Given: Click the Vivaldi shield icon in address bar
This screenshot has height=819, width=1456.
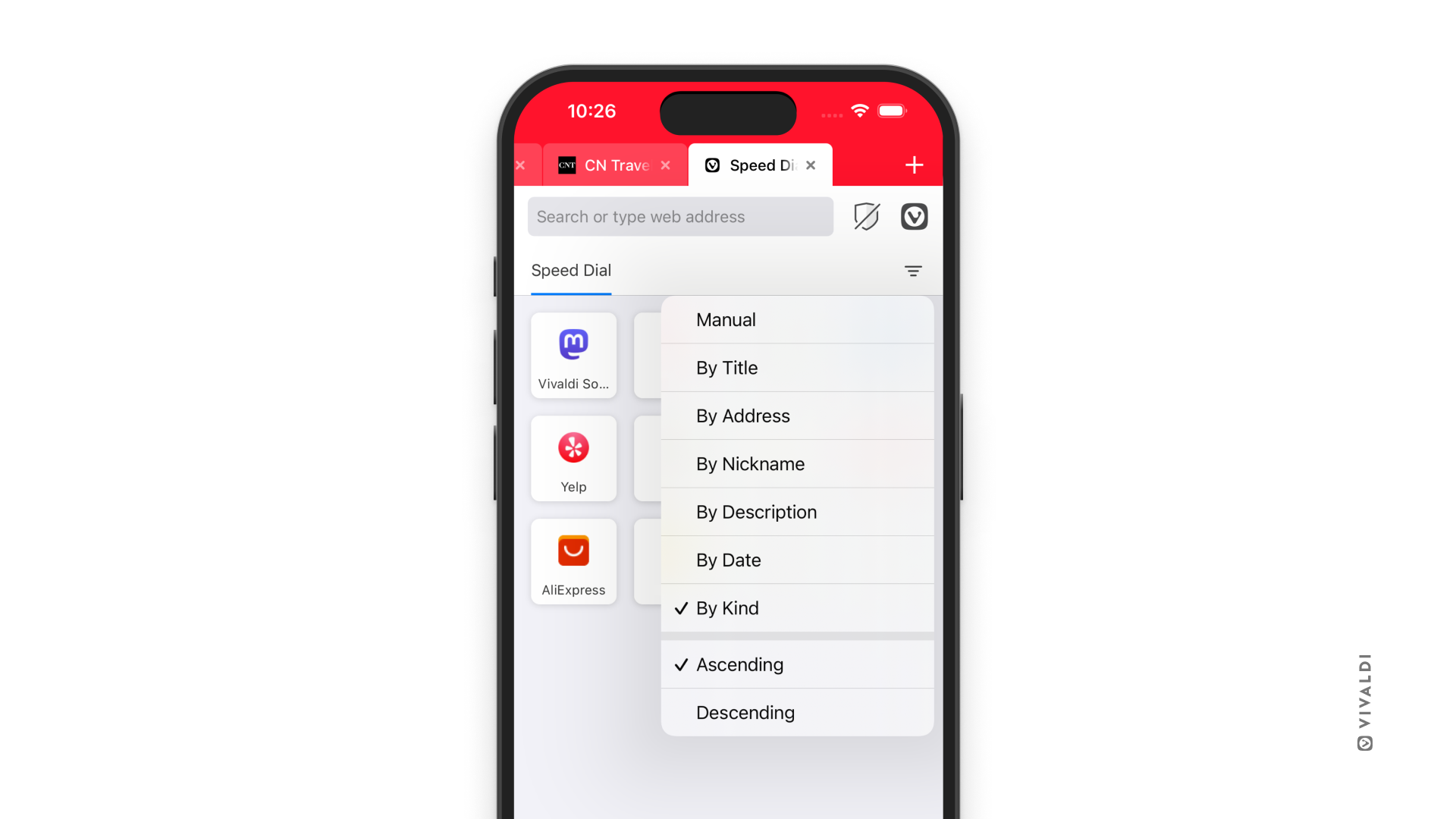Looking at the screenshot, I should point(865,216).
